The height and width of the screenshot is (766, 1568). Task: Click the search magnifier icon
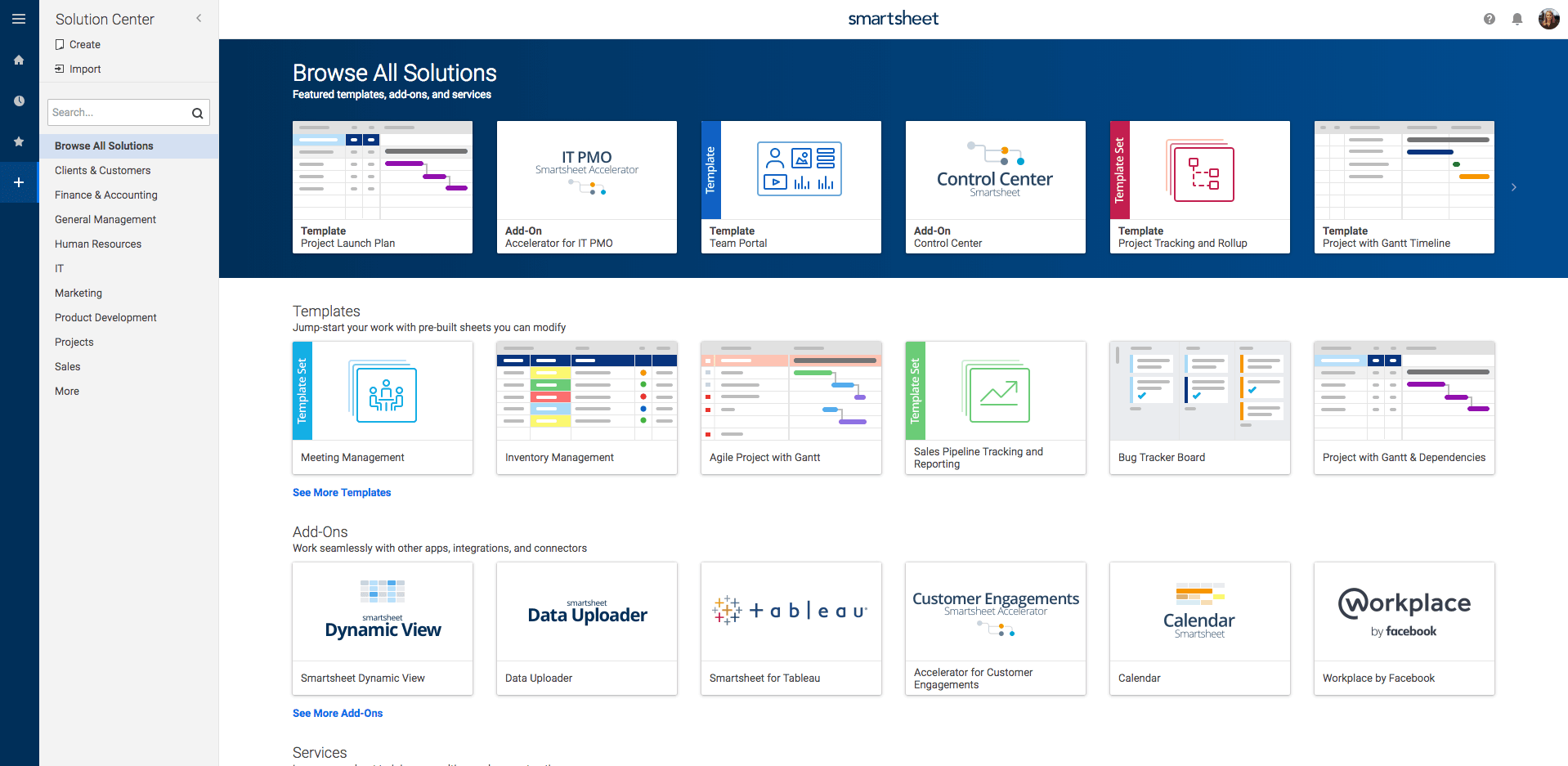(x=197, y=113)
